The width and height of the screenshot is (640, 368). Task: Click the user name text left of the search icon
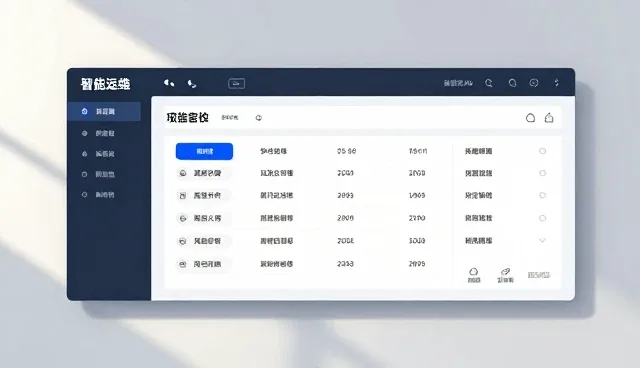point(458,83)
